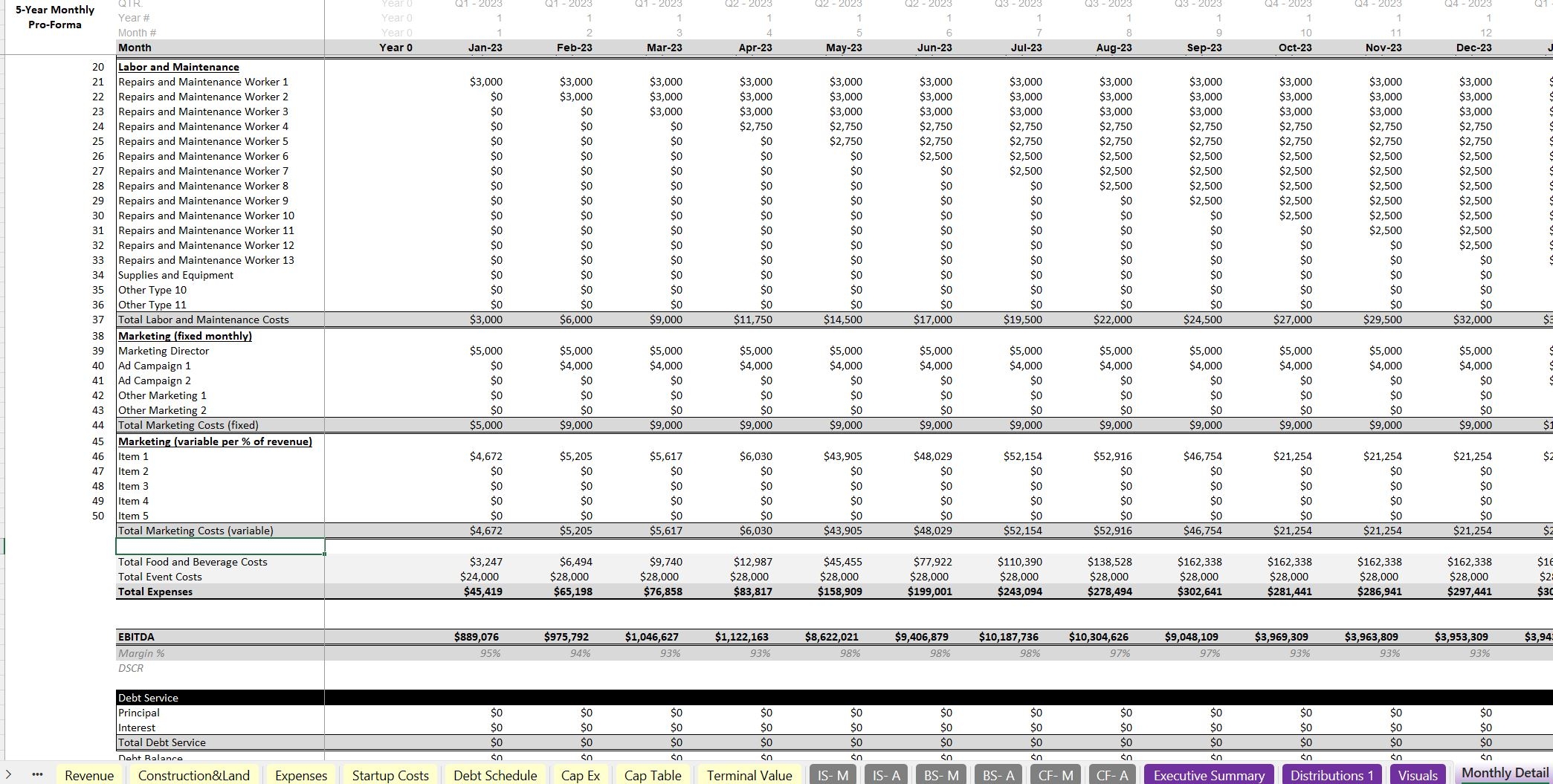Go to the CF- M sheet
1553x784 pixels.
(x=1056, y=775)
